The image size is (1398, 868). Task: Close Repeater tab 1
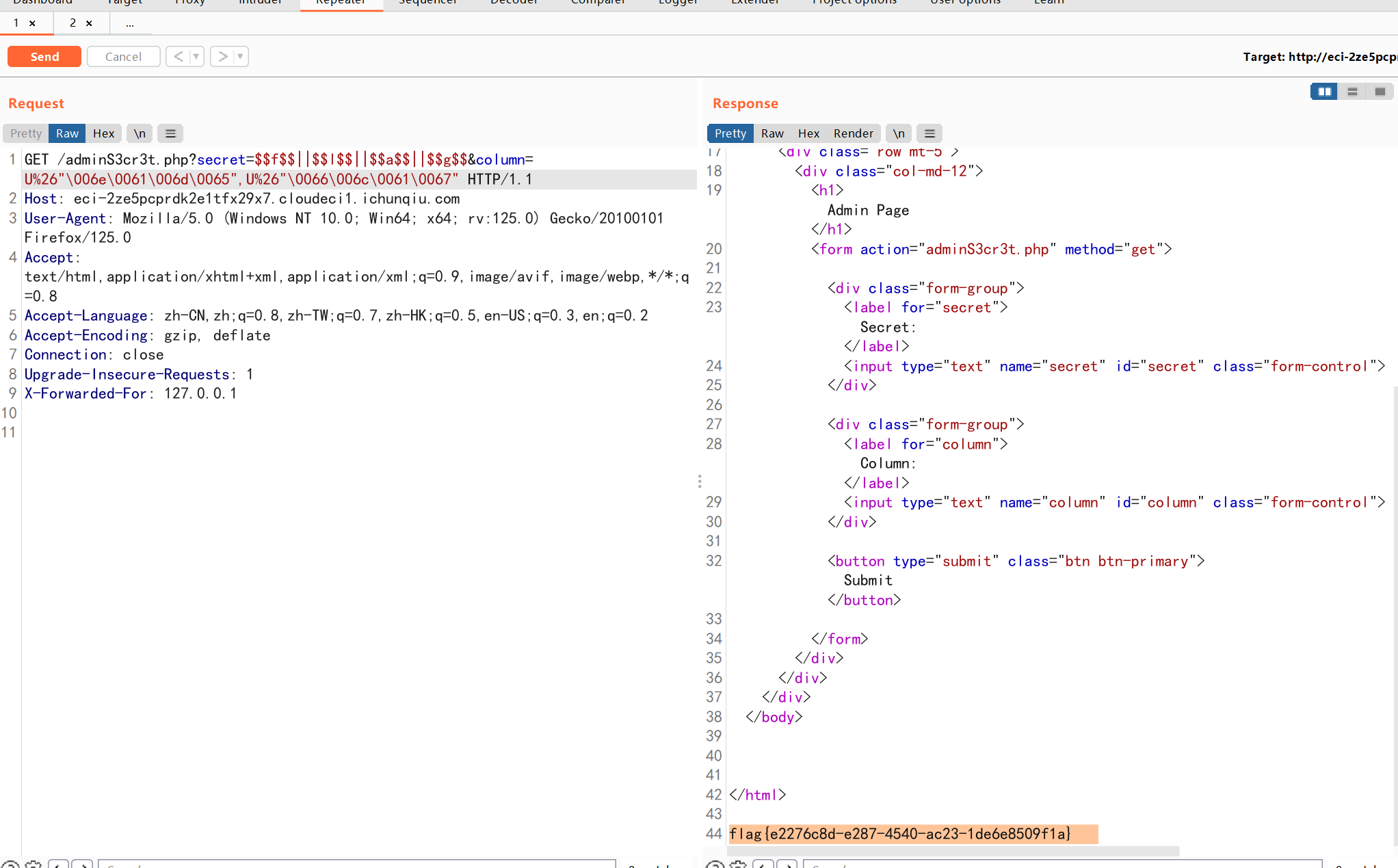click(32, 23)
